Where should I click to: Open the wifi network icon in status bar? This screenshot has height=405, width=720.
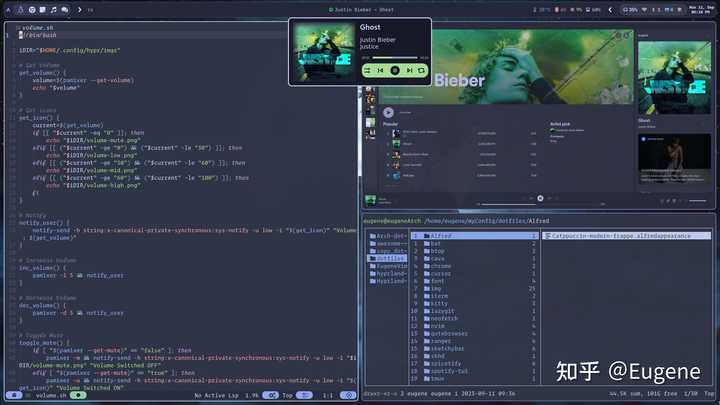[644, 9]
